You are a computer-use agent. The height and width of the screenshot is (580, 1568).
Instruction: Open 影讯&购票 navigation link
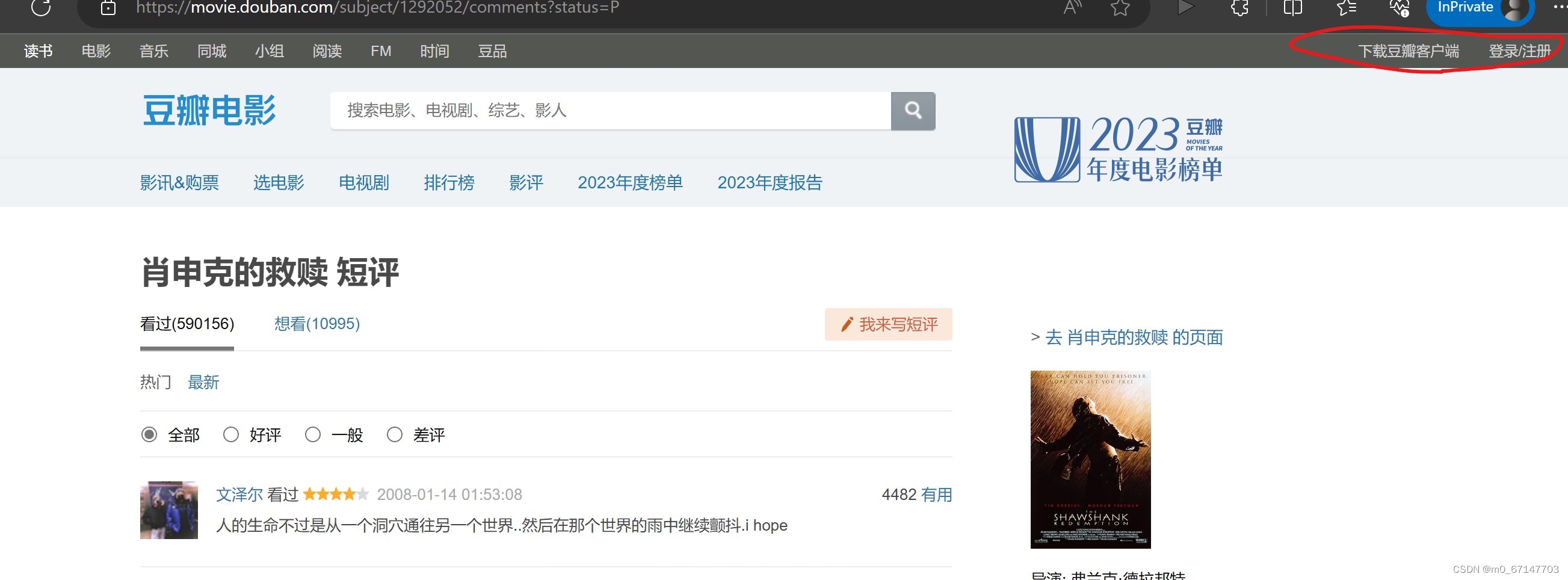click(x=179, y=182)
